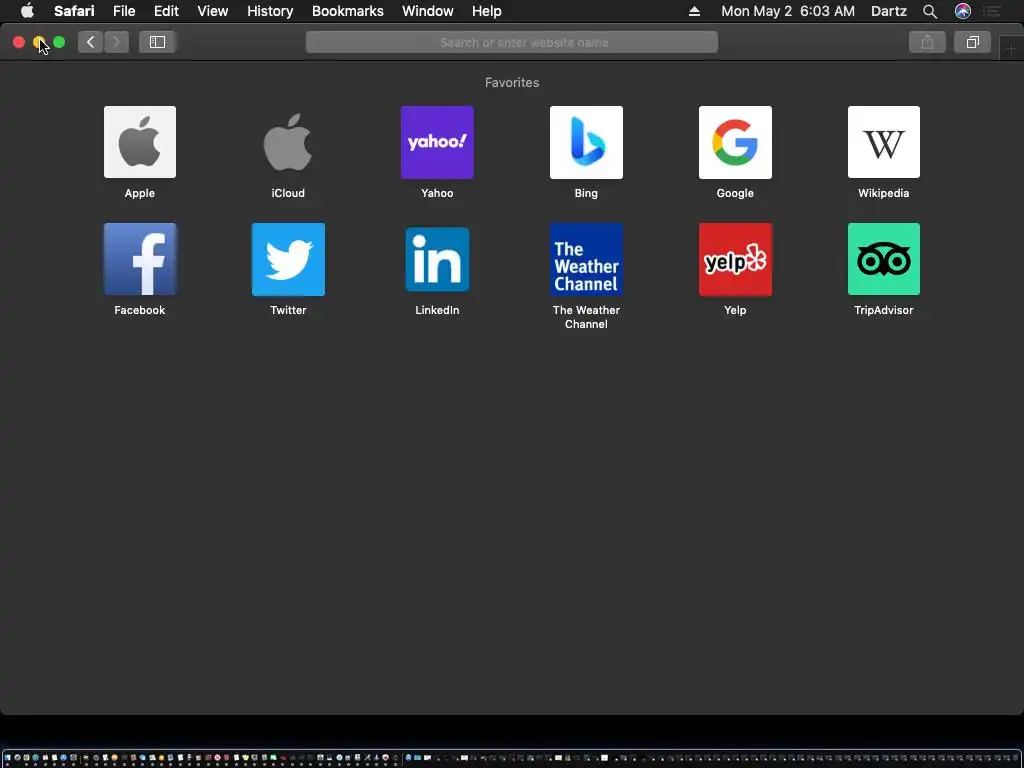1024x768 pixels.
Task: Open the History menu
Action: 270,11
